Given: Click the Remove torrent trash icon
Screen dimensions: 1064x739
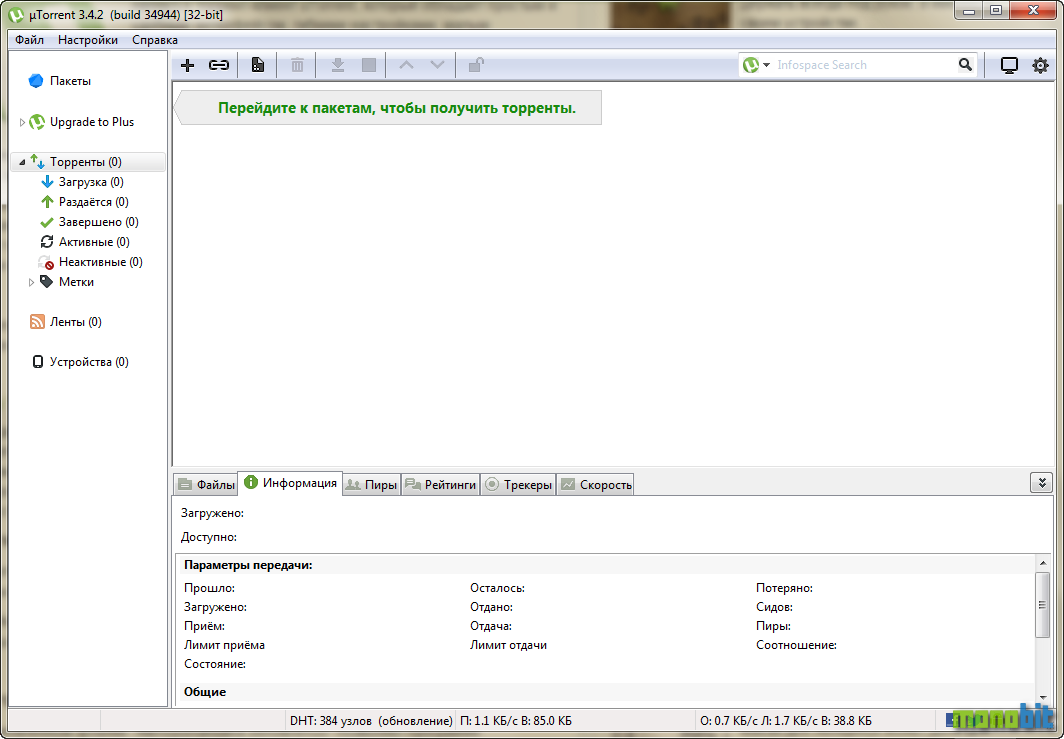Looking at the screenshot, I should coord(297,65).
